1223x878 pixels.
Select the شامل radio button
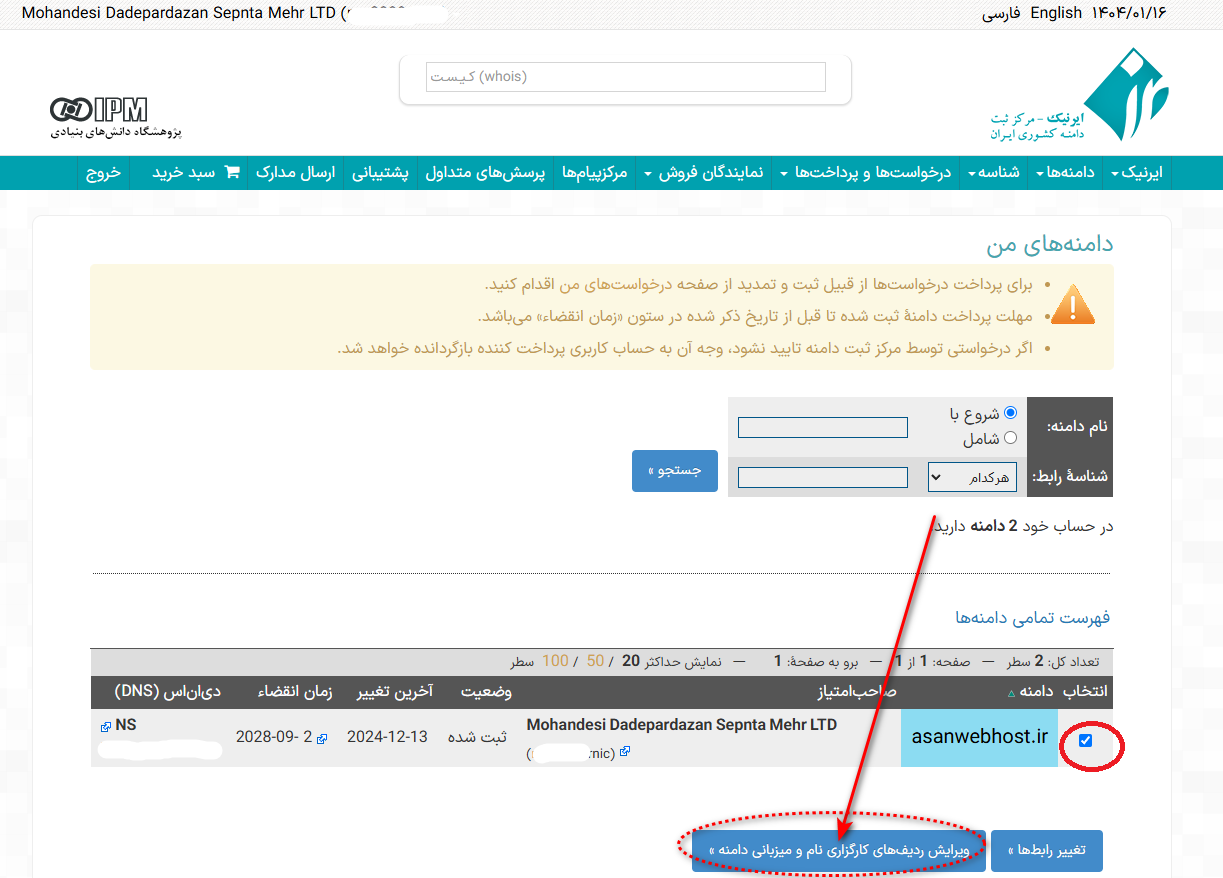click(x=1010, y=438)
